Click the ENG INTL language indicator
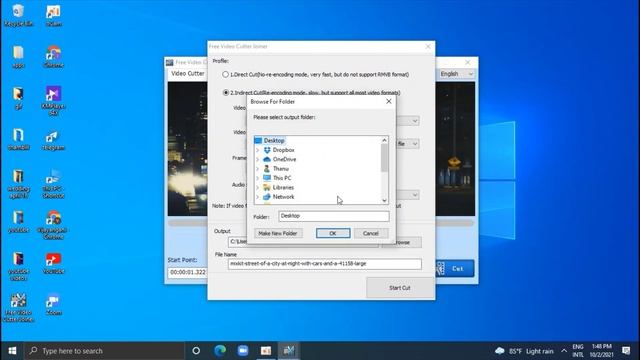This screenshot has width=640, height=360. click(x=578, y=351)
